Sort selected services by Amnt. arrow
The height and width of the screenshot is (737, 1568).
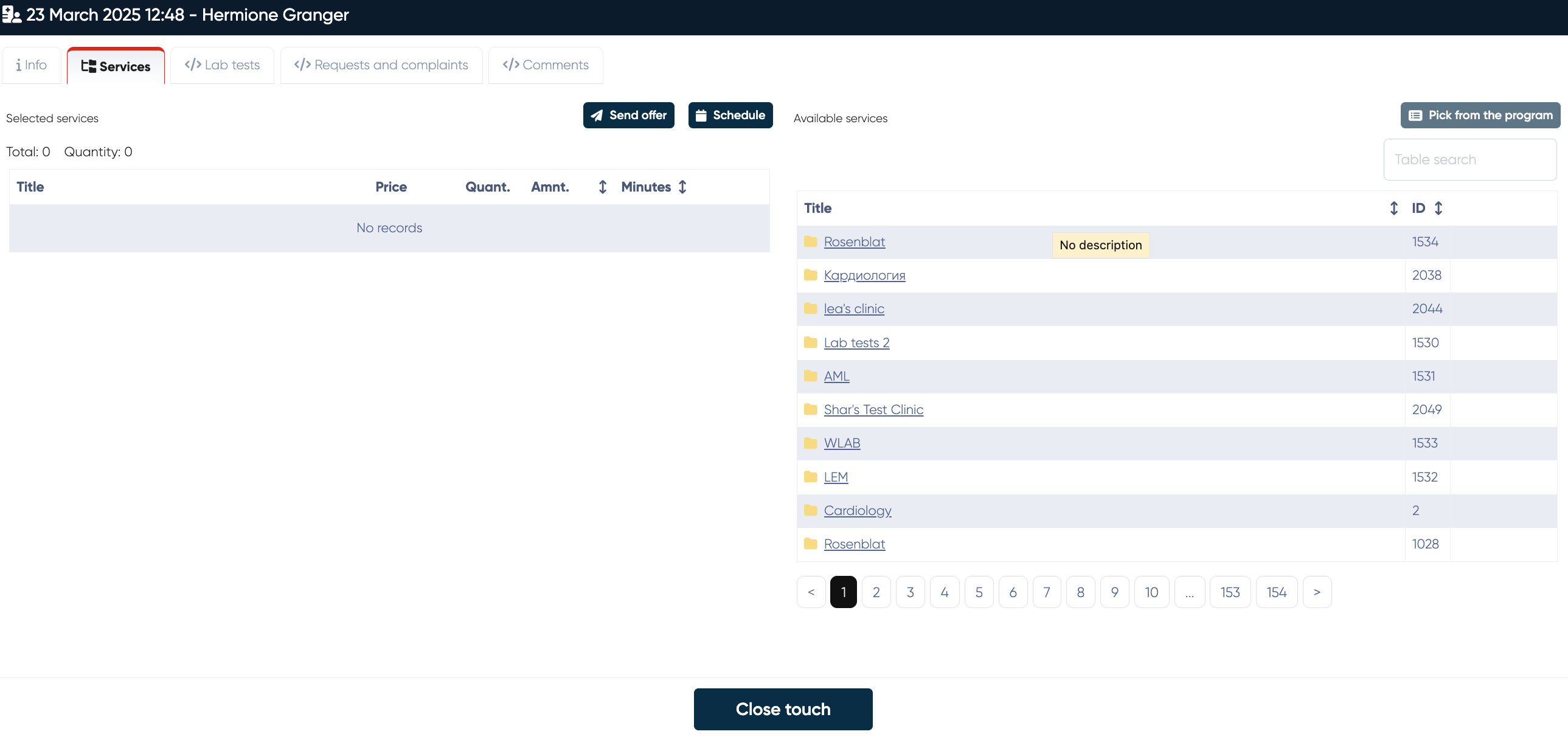click(x=602, y=187)
